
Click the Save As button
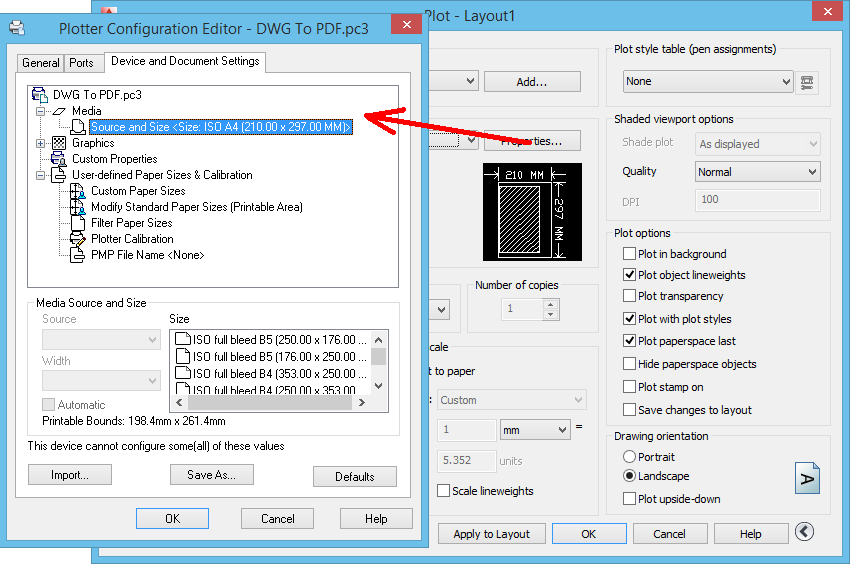pyautogui.click(x=211, y=475)
